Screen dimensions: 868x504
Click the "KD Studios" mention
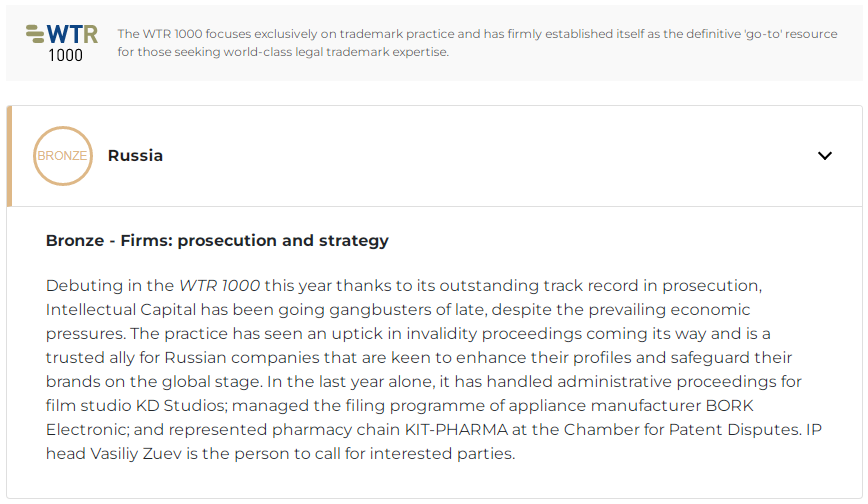(x=180, y=405)
